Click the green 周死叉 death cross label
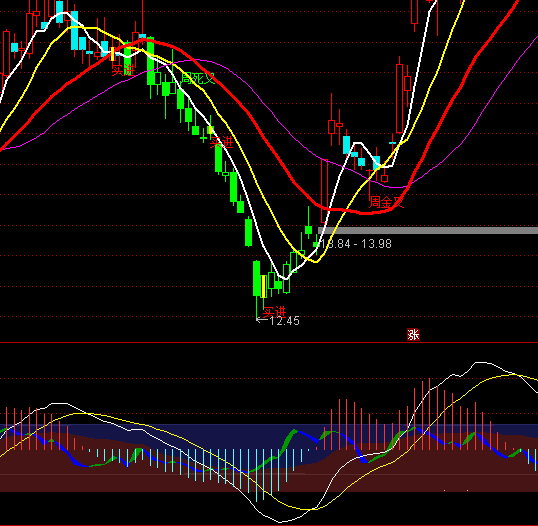538x526 pixels. tap(198, 78)
